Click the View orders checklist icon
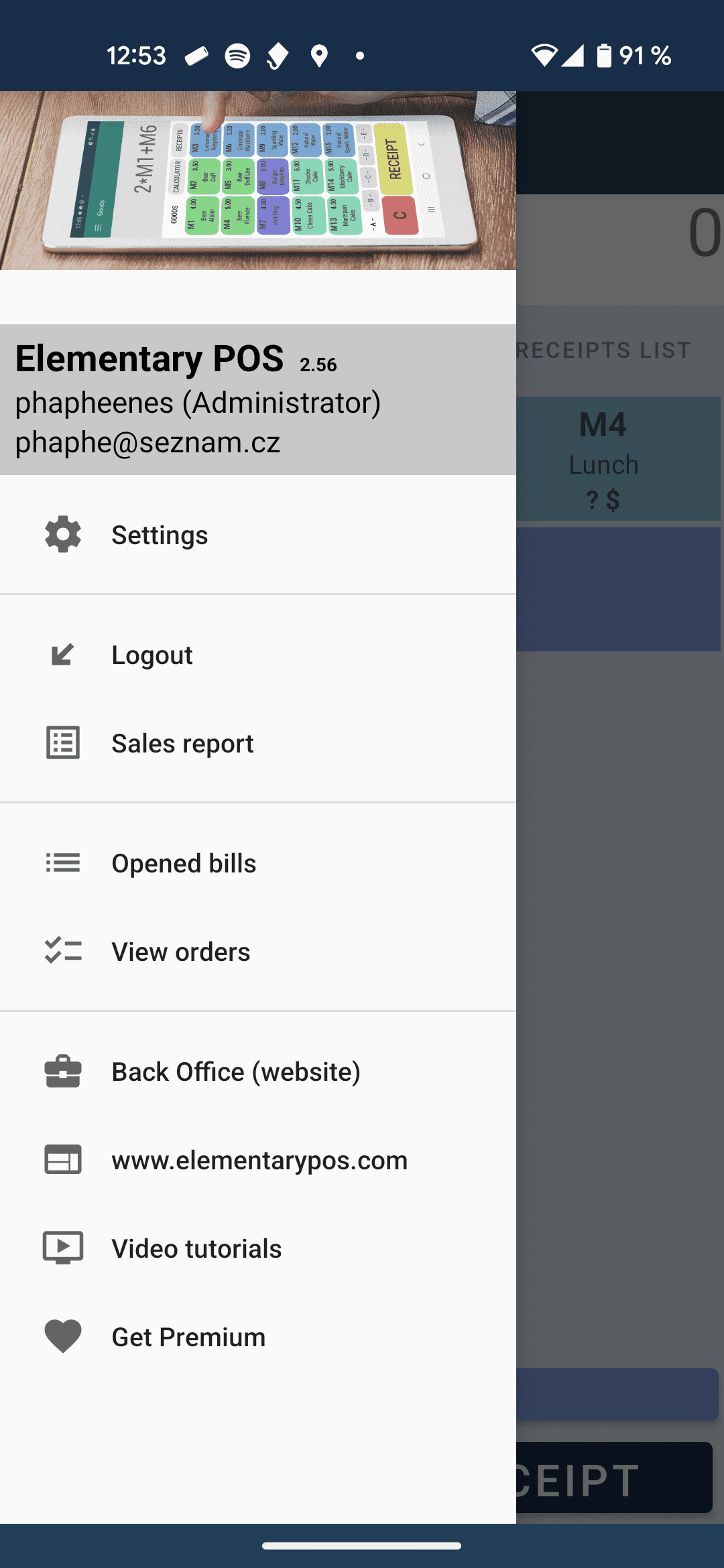 point(62,951)
